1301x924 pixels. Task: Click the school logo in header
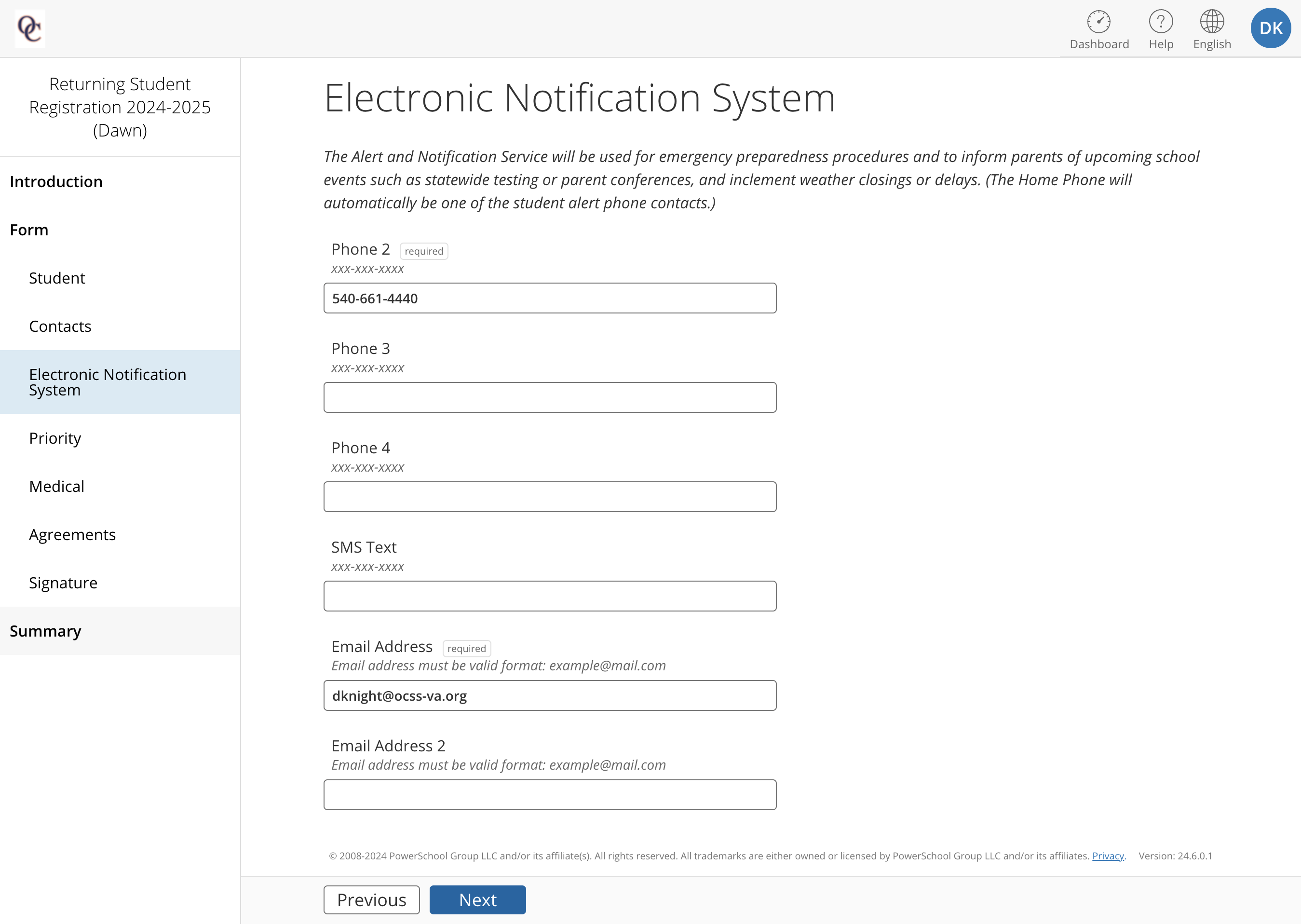click(29, 28)
